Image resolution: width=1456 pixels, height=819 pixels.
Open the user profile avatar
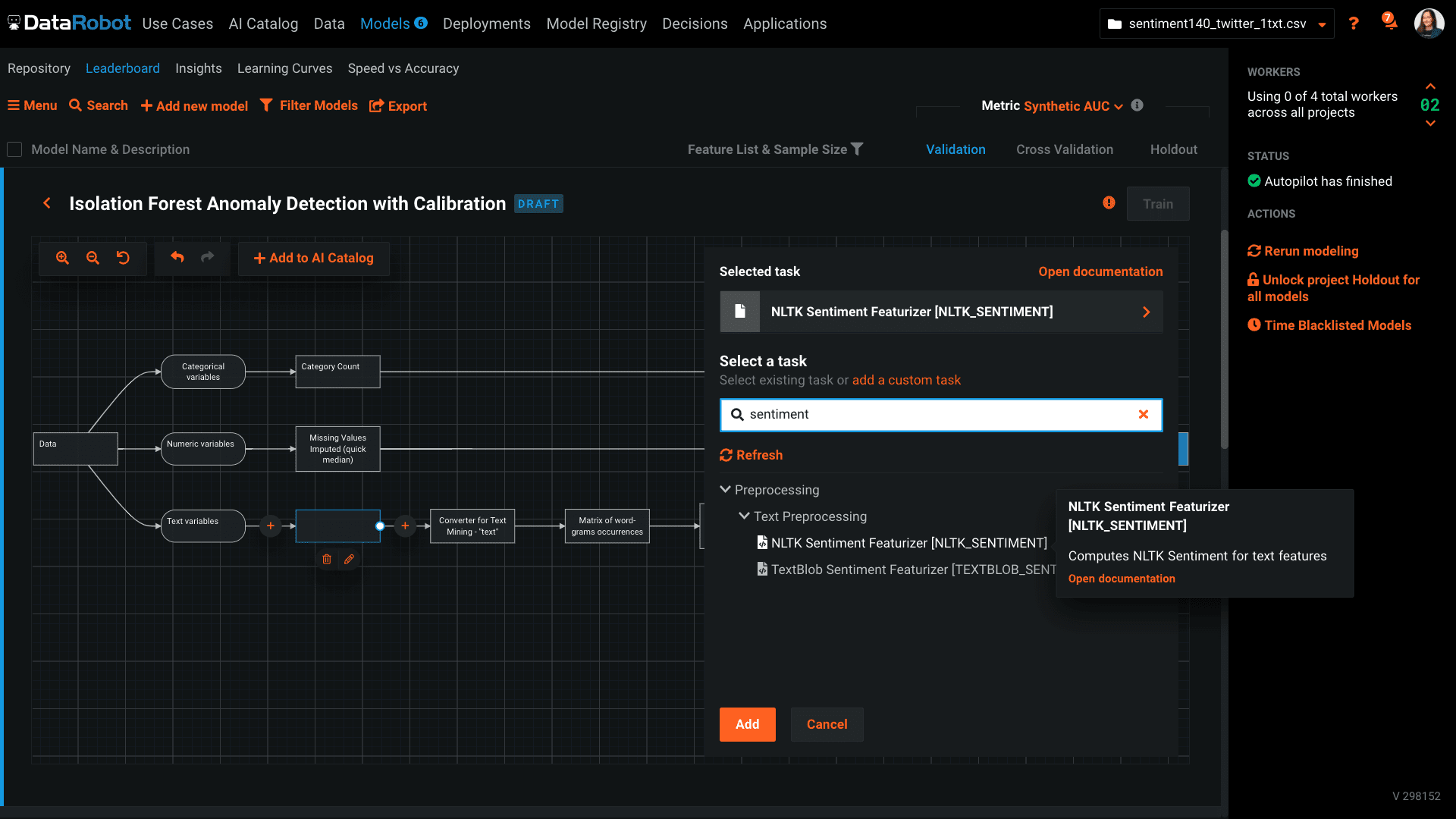coord(1429,24)
